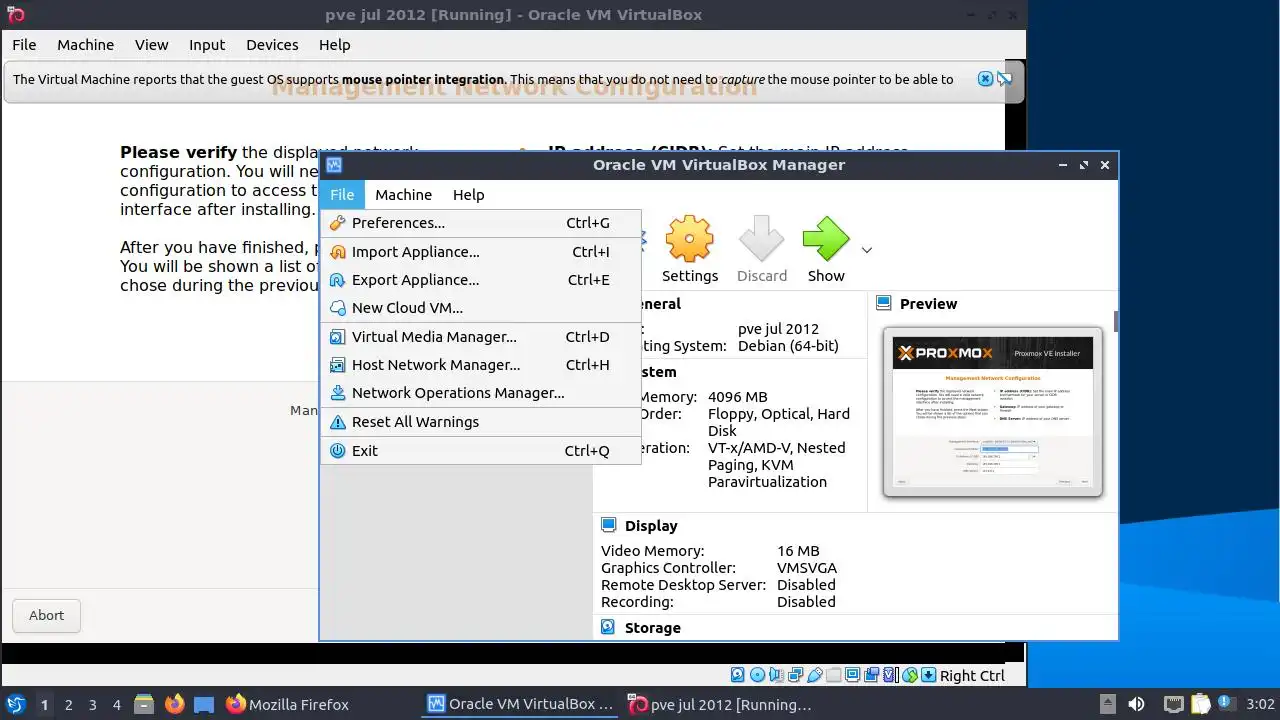The image size is (1280, 720).
Task: Click network status icon in VM bar
Action: pyautogui.click(x=795, y=675)
